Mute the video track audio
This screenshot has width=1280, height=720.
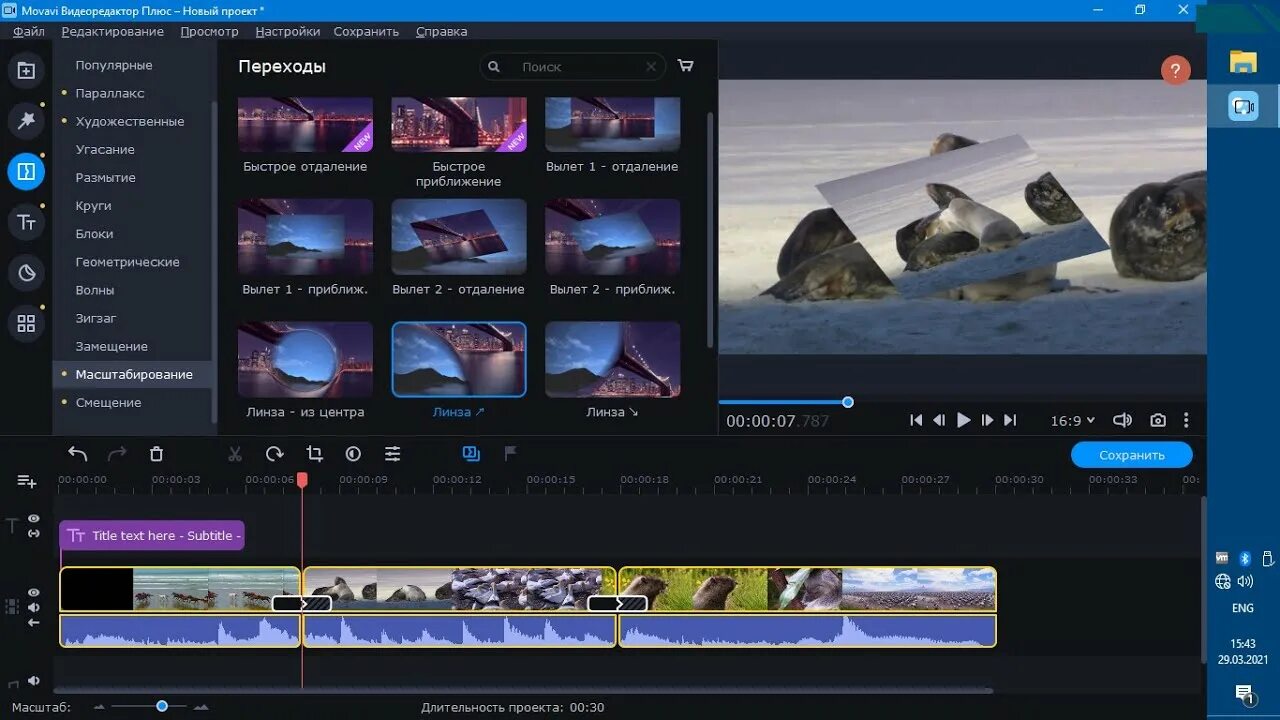tap(34, 607)
